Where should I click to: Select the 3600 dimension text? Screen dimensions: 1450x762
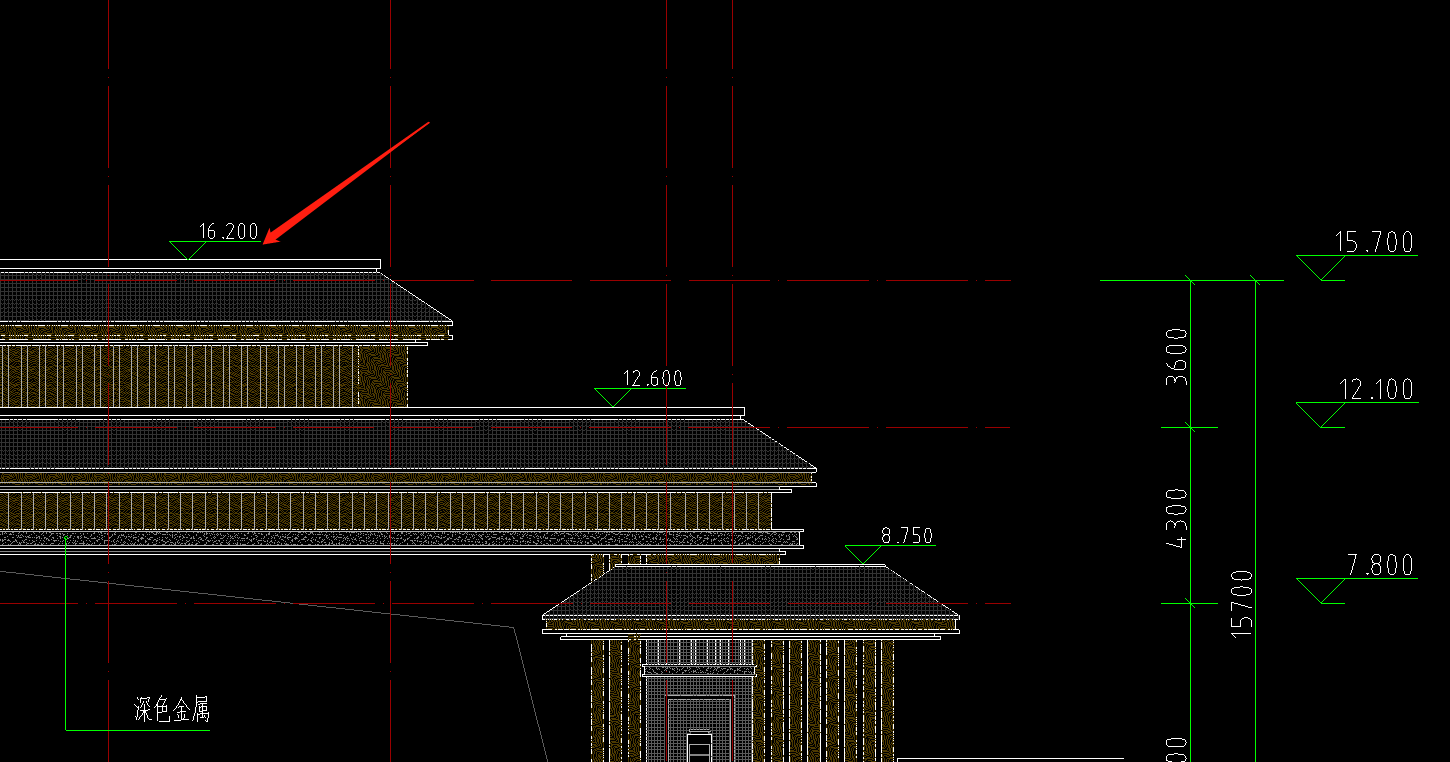pos(1178,356)
